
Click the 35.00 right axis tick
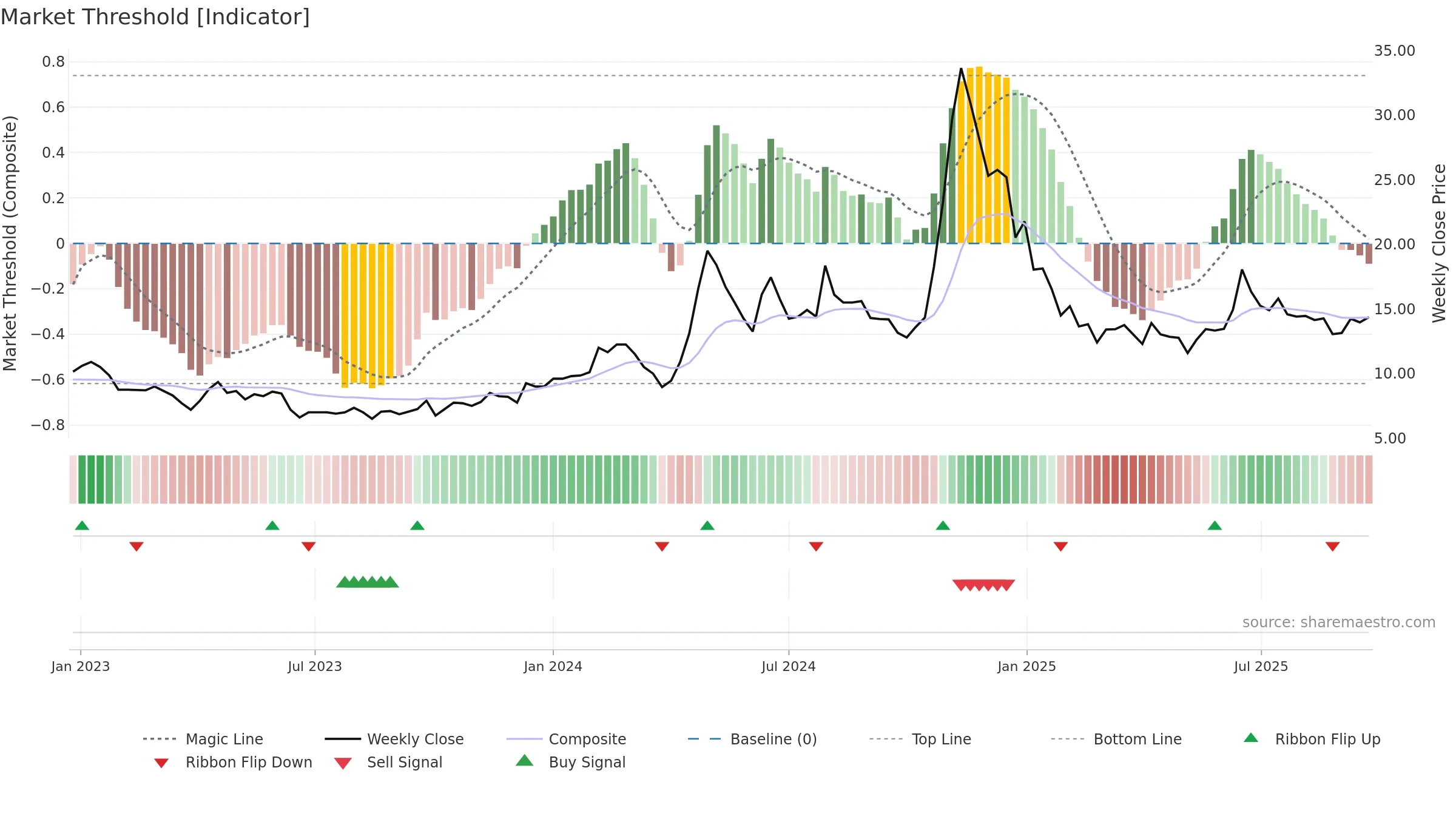[1395, 51]
